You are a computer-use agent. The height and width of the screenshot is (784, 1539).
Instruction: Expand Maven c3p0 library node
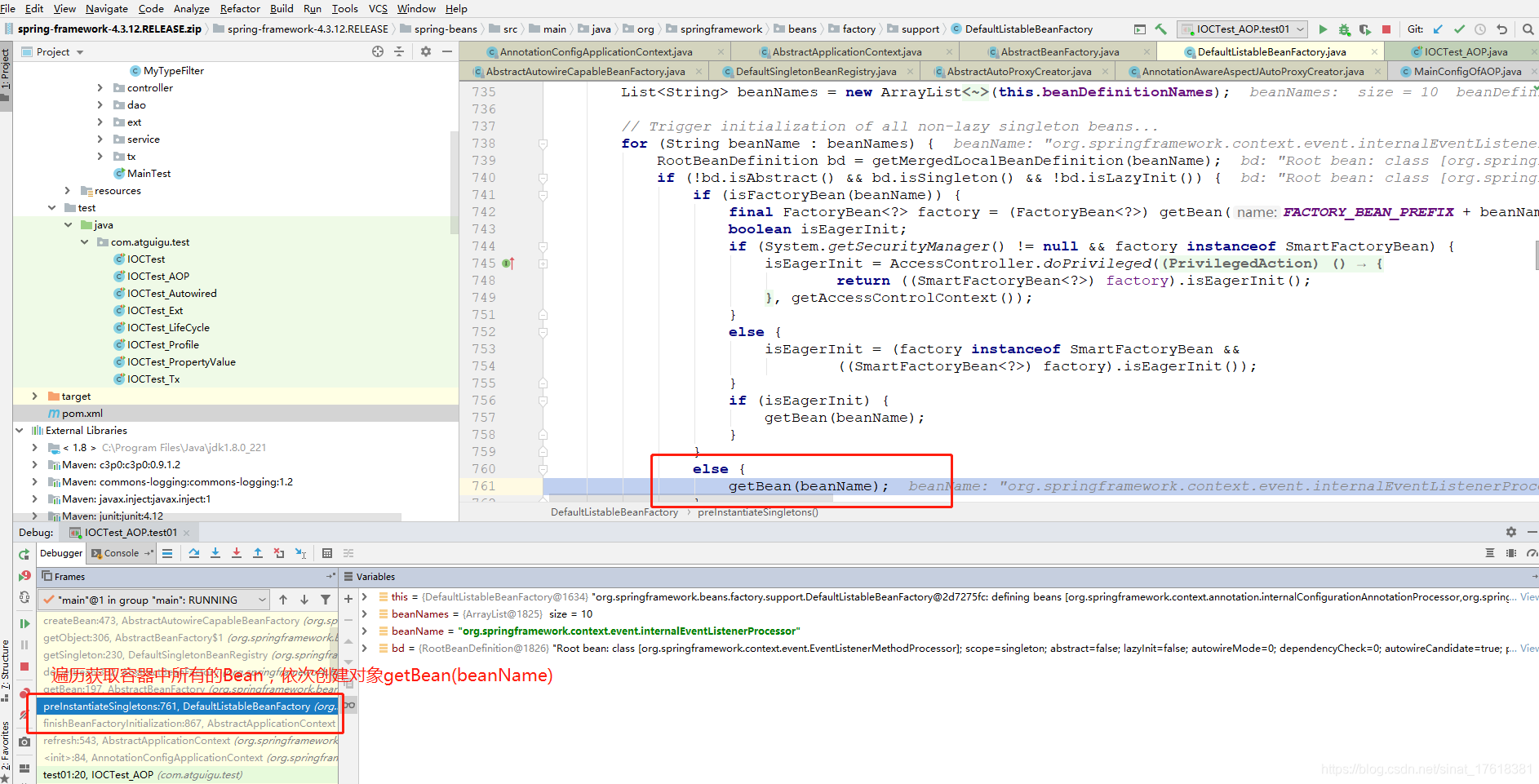pos(34,465)
